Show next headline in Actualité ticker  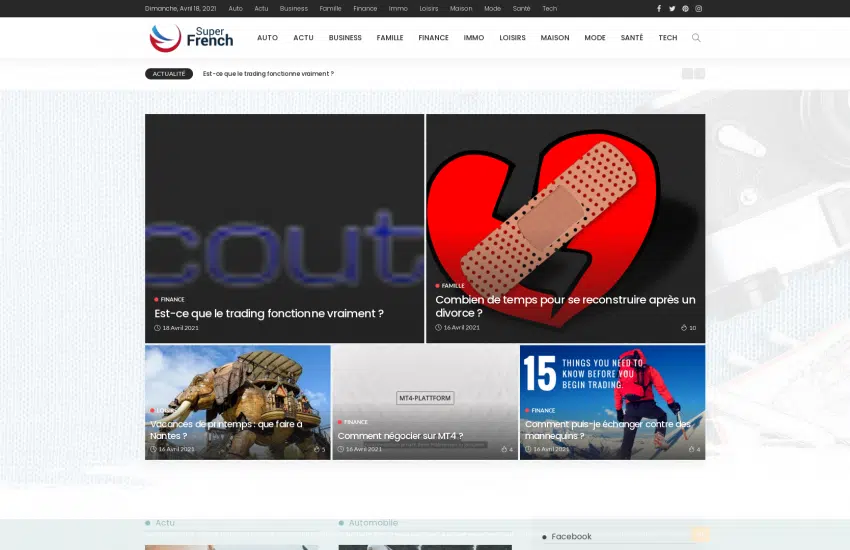[700, 73]
